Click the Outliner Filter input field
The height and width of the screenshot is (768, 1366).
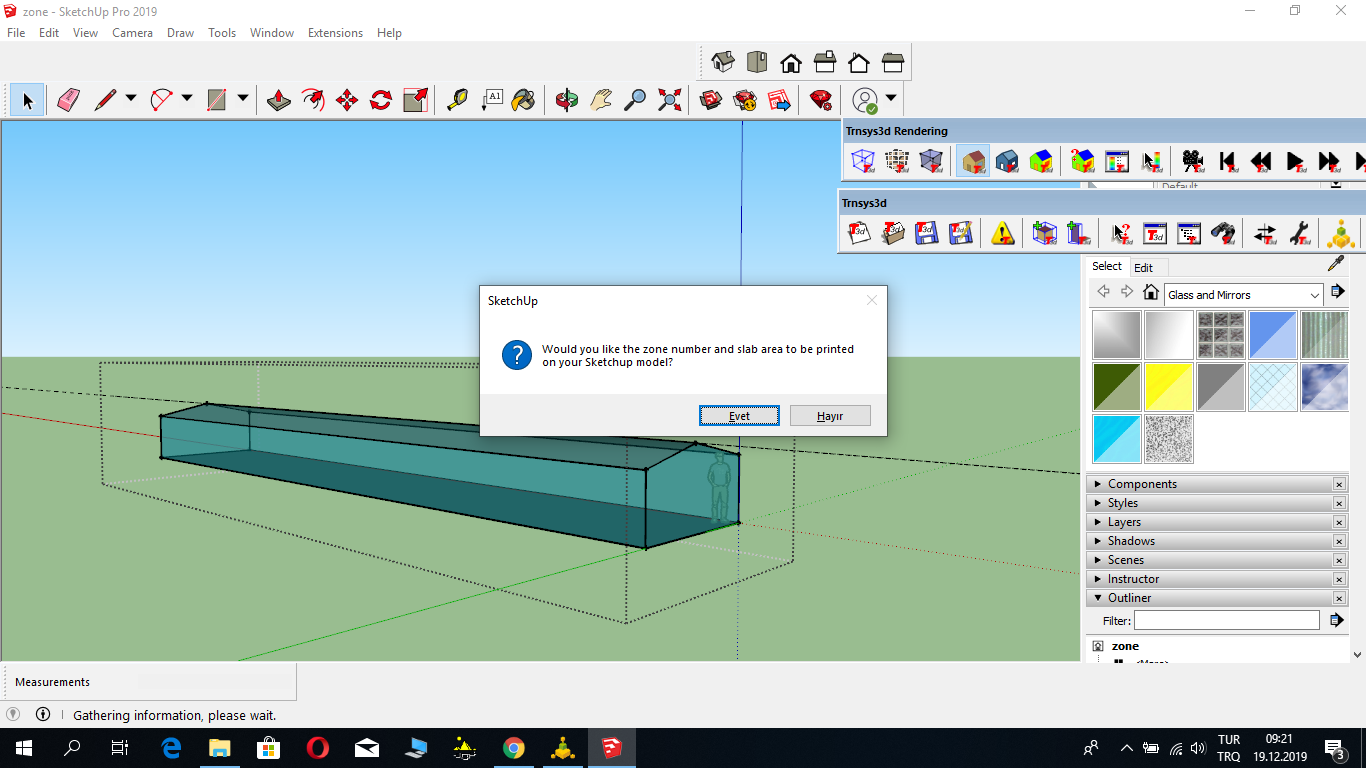[x=1226, y=621]
